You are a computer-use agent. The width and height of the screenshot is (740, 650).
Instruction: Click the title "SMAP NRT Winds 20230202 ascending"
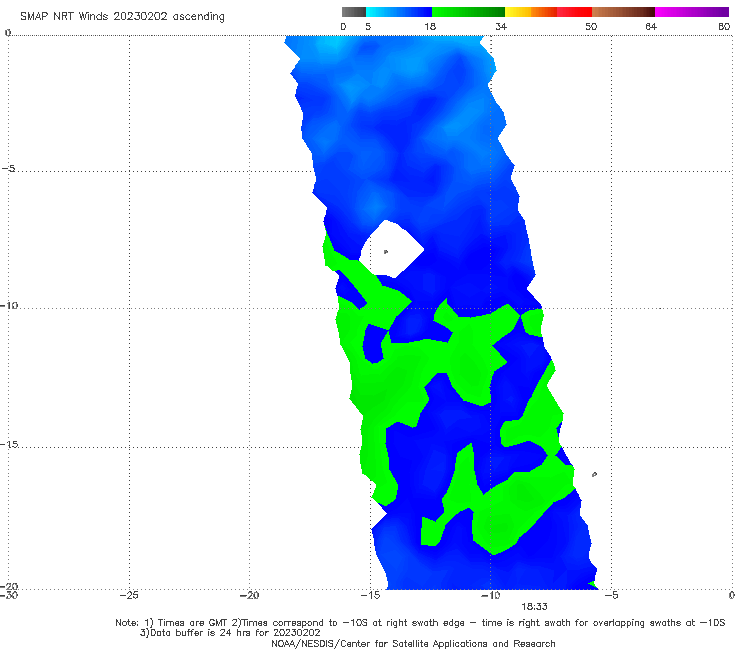[x=122, y=17]
